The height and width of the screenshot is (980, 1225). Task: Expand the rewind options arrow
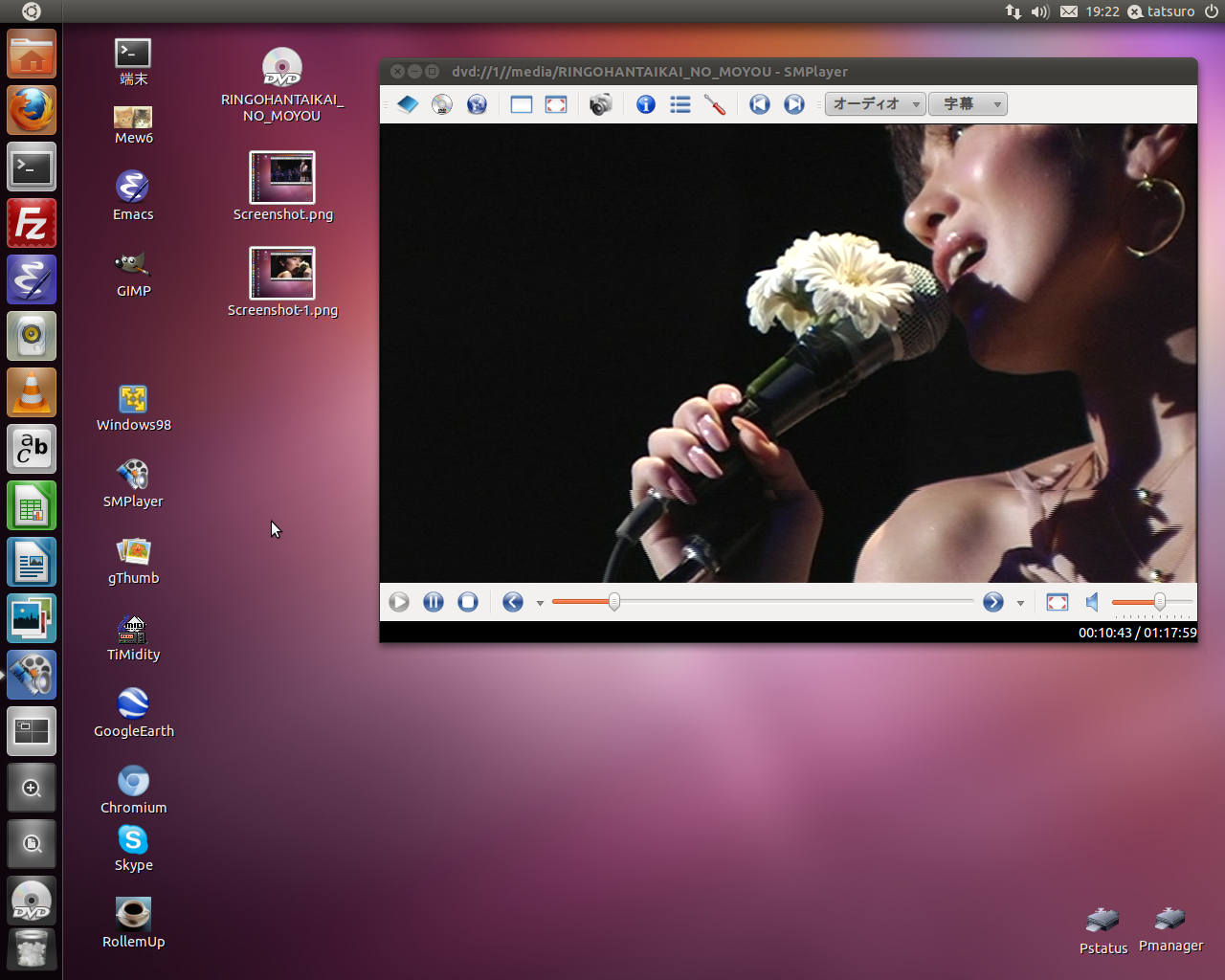(540, 603)
